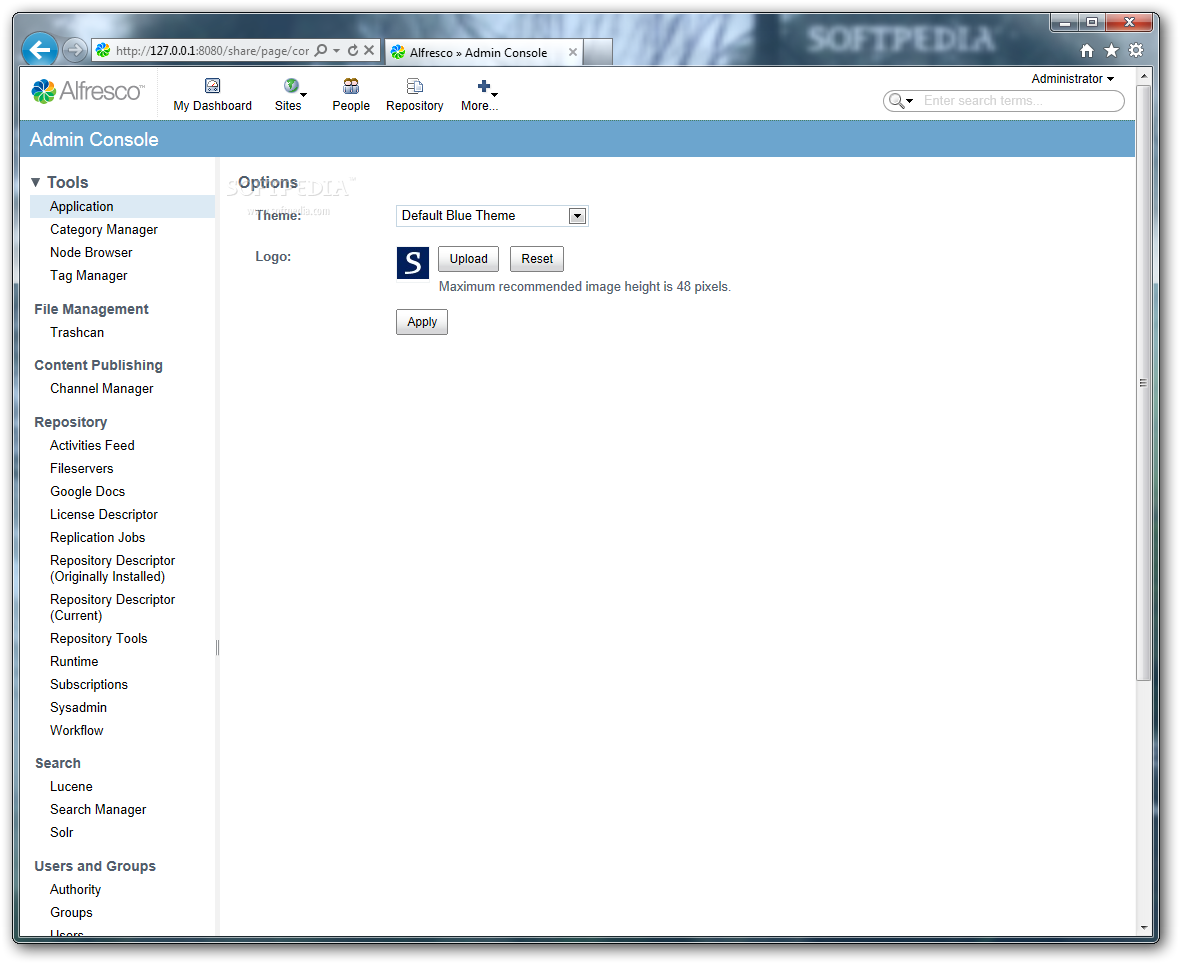Click the browser Back arrow

(x=39, y=50)
